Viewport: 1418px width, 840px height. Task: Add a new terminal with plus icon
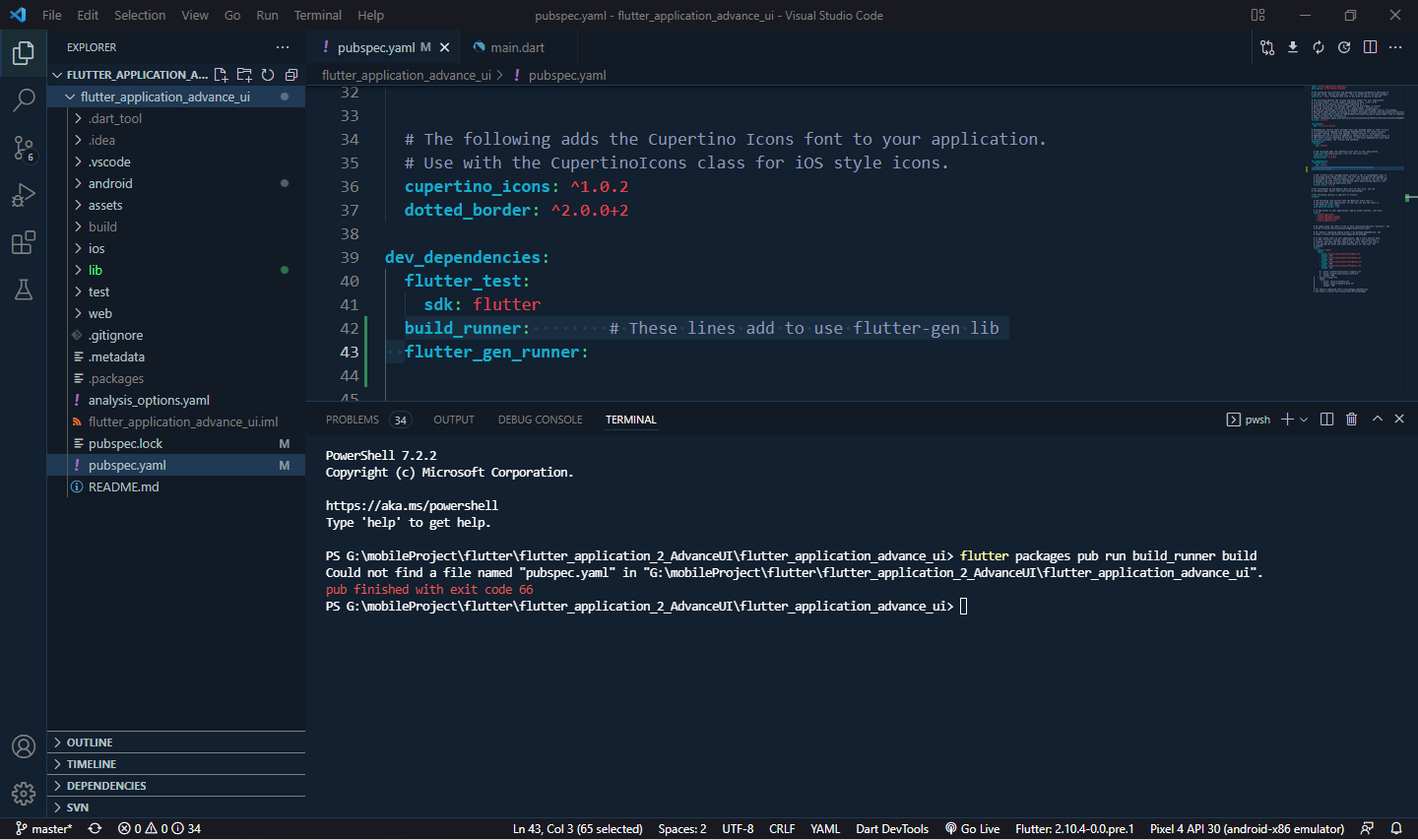point(1287,420)
